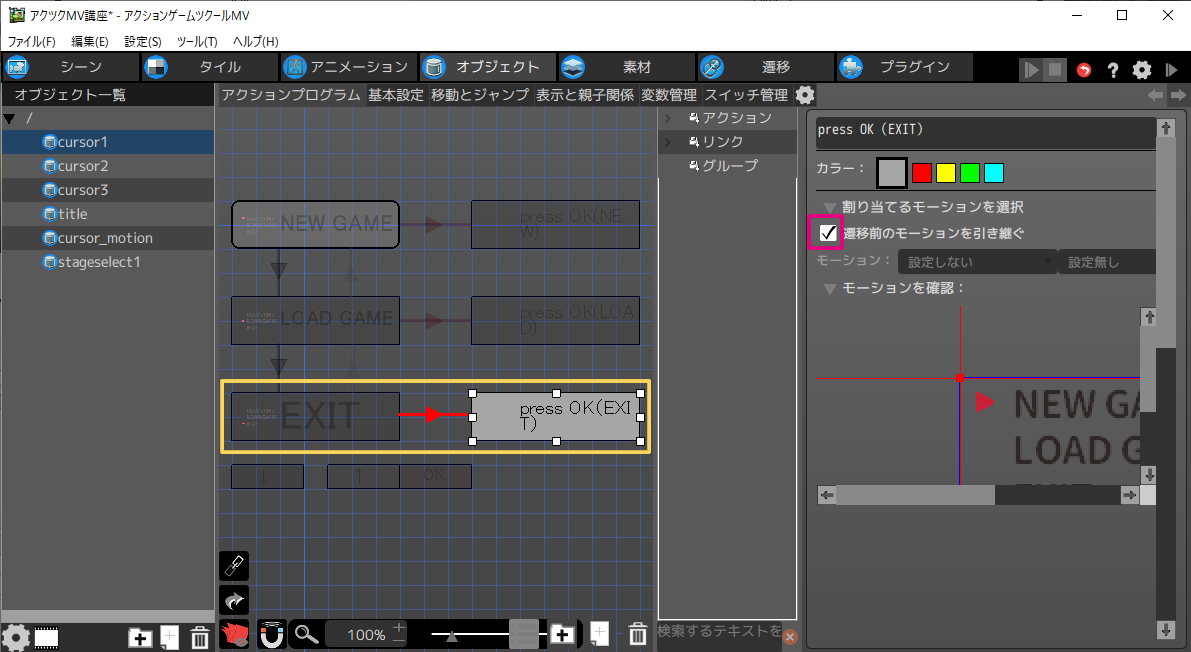Image resolution: width=1191 pixels, height=652 pixels.
Task: Expand the リンク tree group
Action: coord(668,142)
